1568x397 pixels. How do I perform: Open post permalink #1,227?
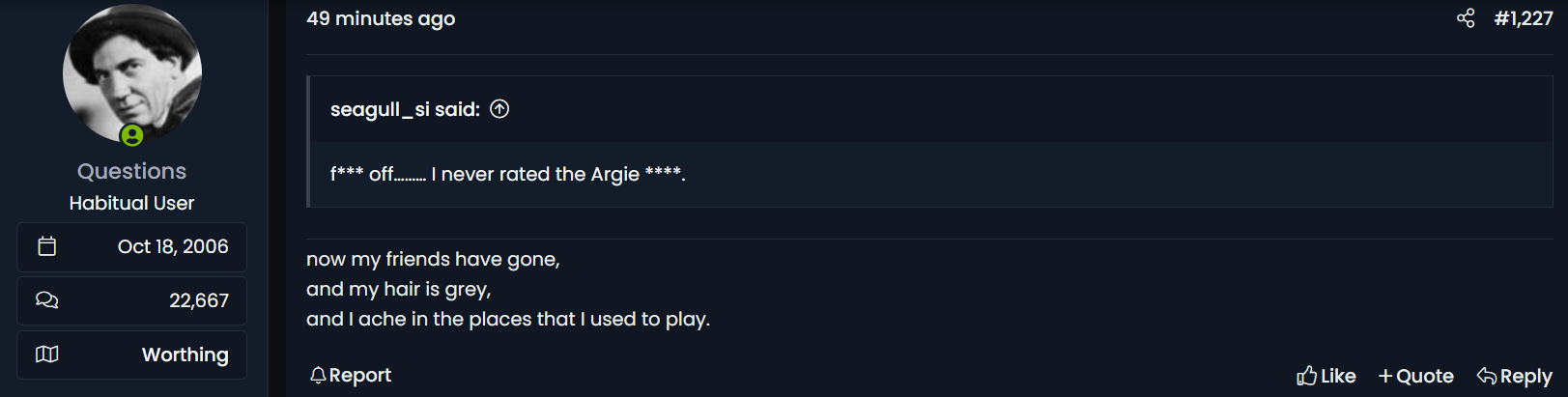(x=1524, y=18)
